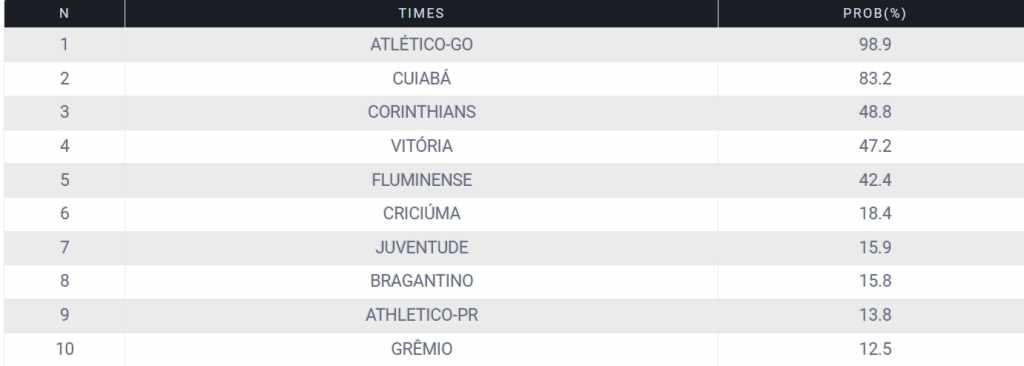Click the PROB(%) column header

[x=874, y=13]
